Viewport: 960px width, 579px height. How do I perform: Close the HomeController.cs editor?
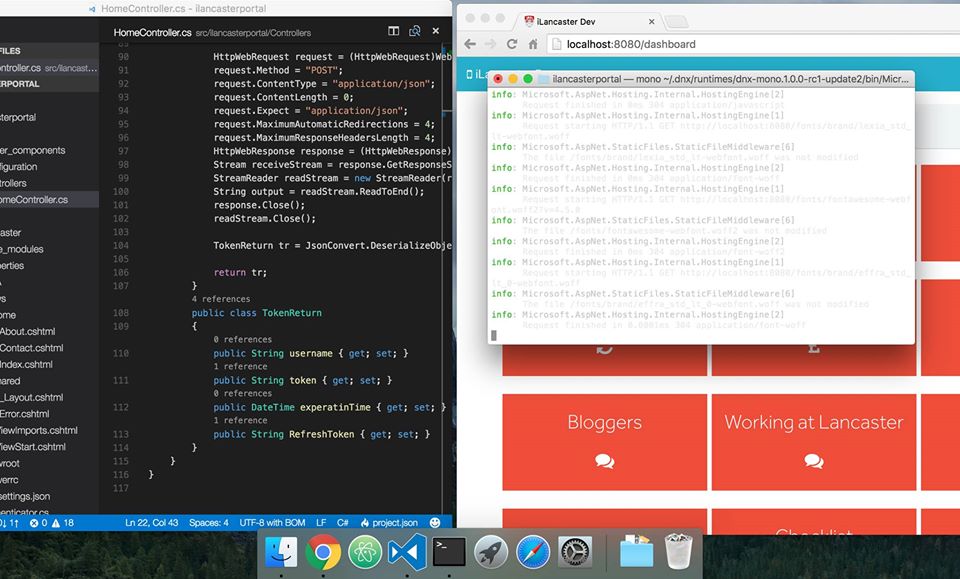(x=437, y=33)
